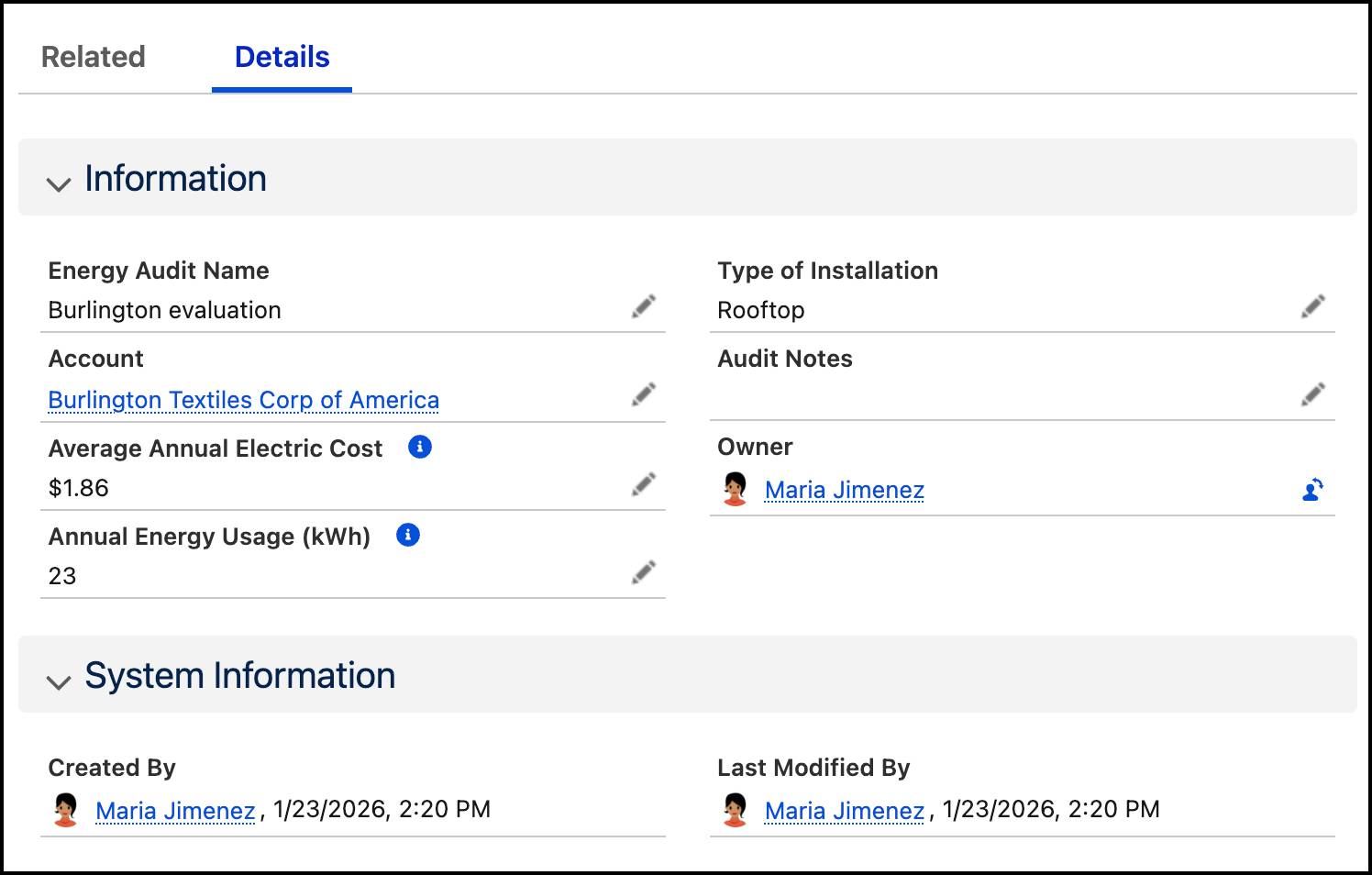Viewport: 1372px width, 875px height.
Task: Click the pencil icon for Account
Action: click(x=645, y=393)
